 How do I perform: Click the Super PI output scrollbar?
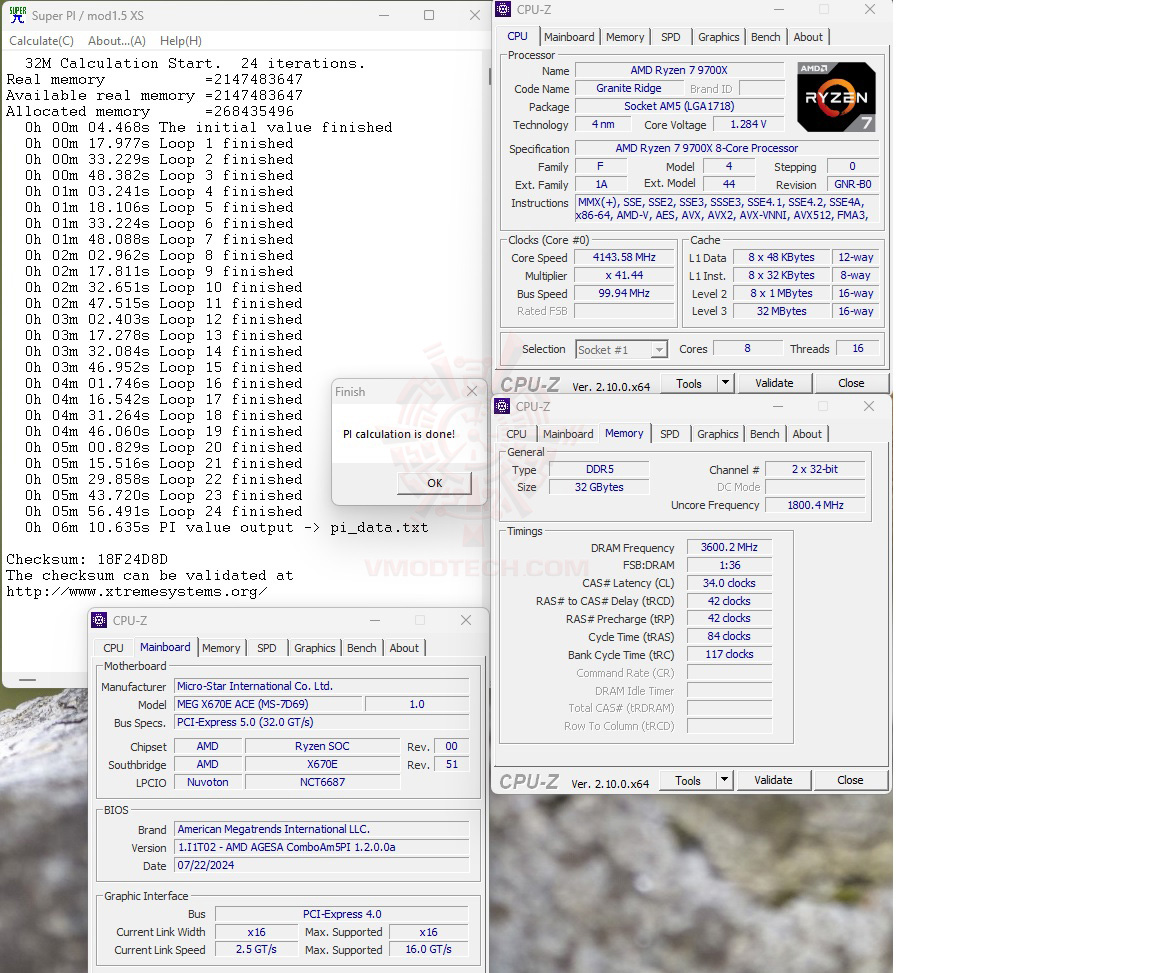489,75
